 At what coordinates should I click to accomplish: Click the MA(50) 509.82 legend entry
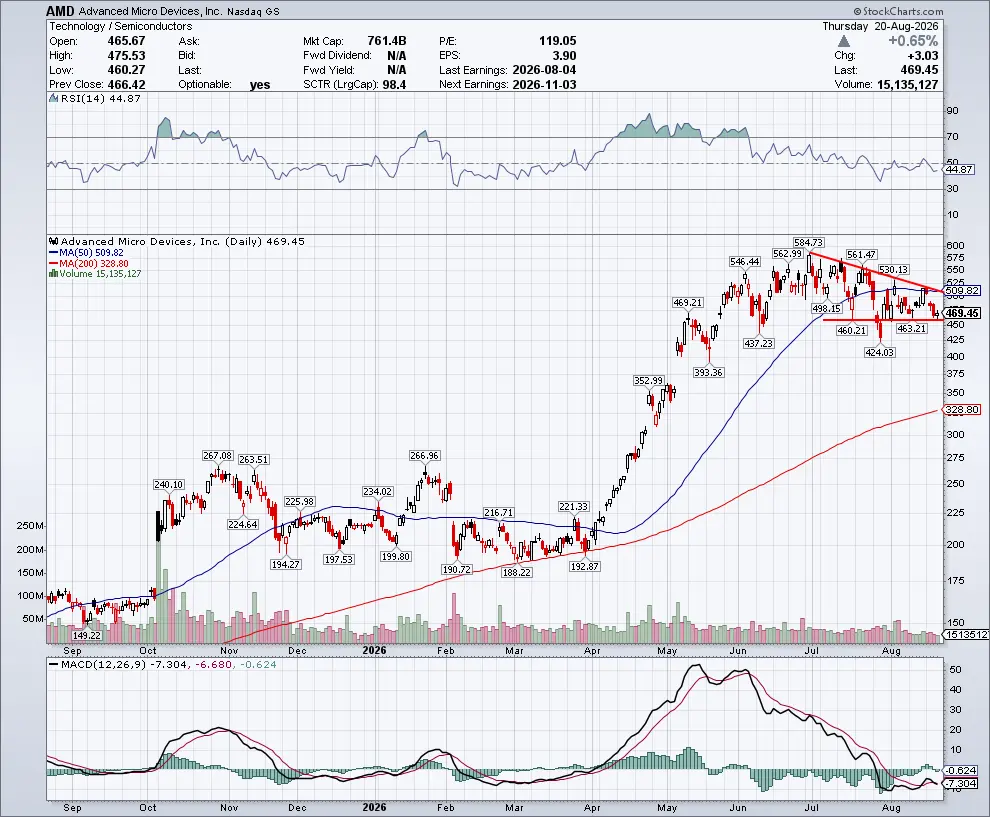[86, 253]
